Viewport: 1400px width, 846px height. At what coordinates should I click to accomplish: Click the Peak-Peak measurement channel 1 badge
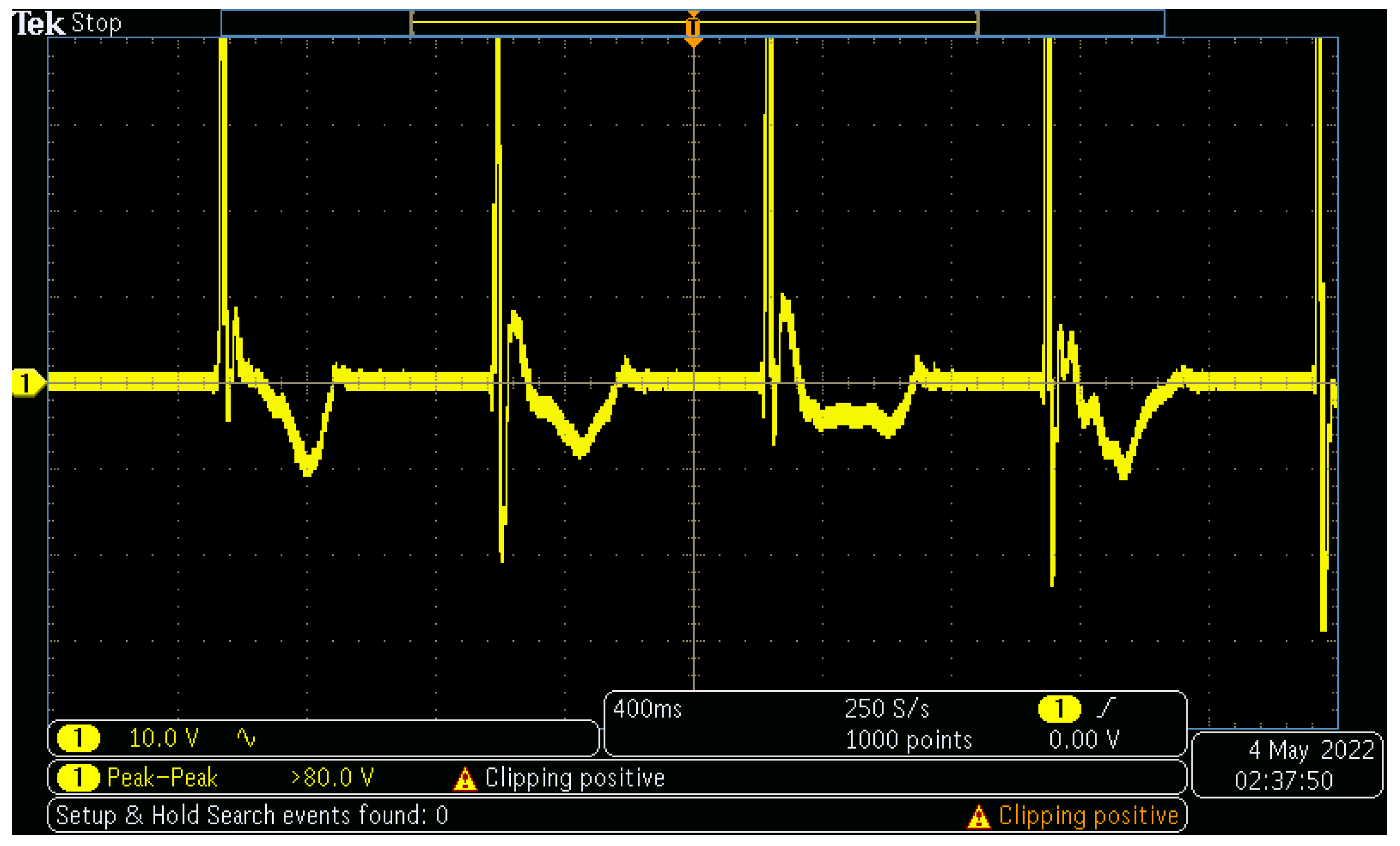(79, 778)
